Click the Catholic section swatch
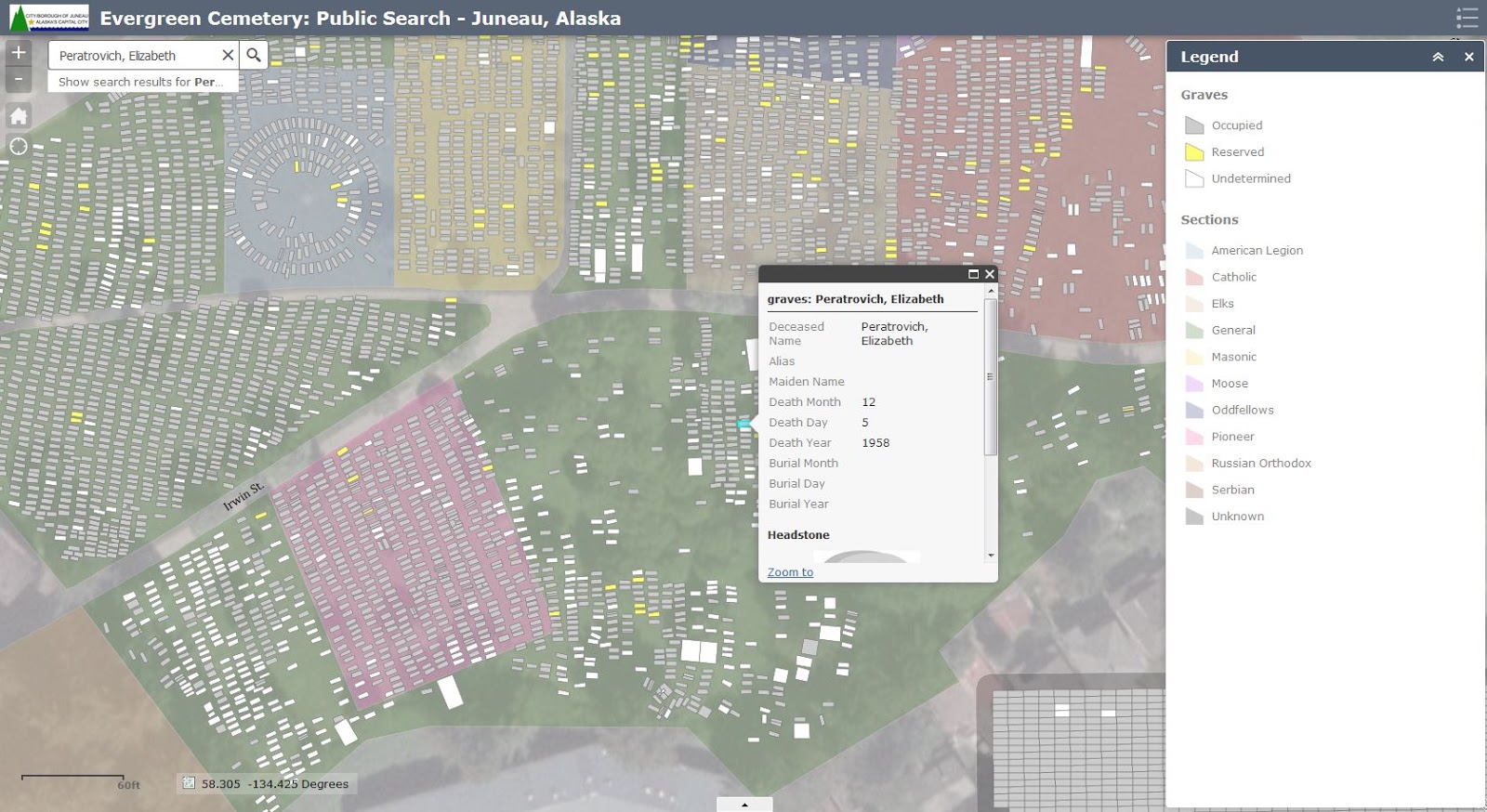1487x812 pixels. pos(1194,277)
